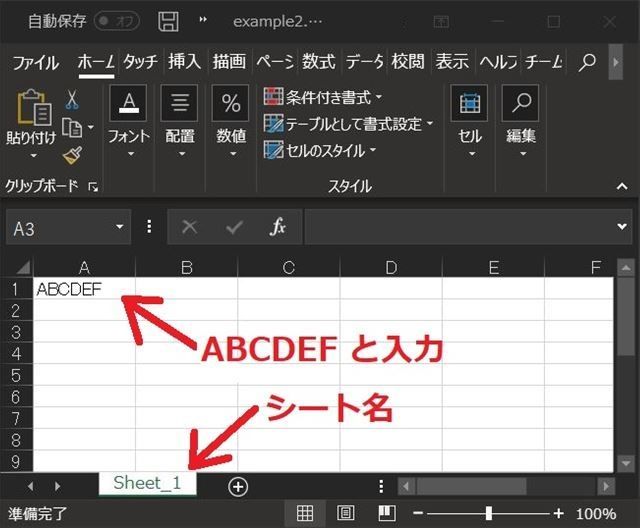Expand the フォント group dropdown arrow
This screenshot has width=640, height=528.
click(x=131, y=154)
